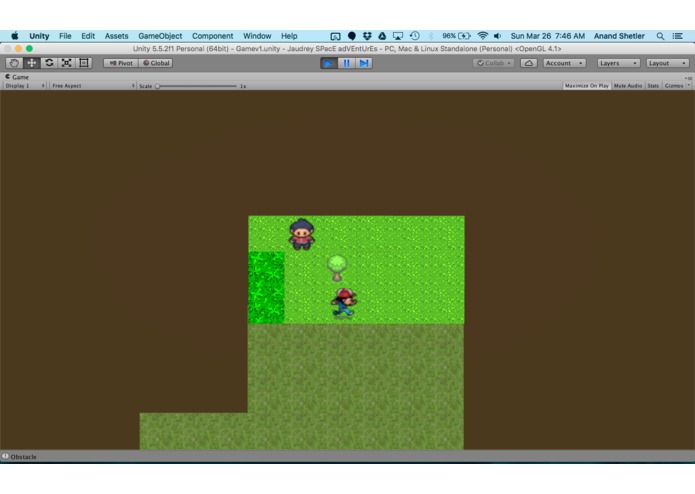Toggle Mute Audio
The height and width of the screenshot is (494, 695).
pyautogui.click(x=628, y=86)
